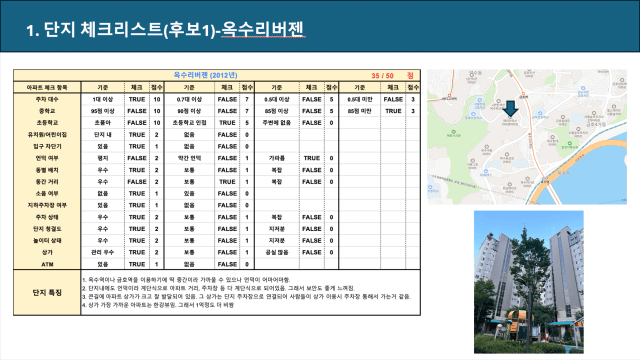This screenshot has width=640, height=360.
Task: Select the '1대 이상' criterion in 주차 대수 row
Action: click(102, 99)
